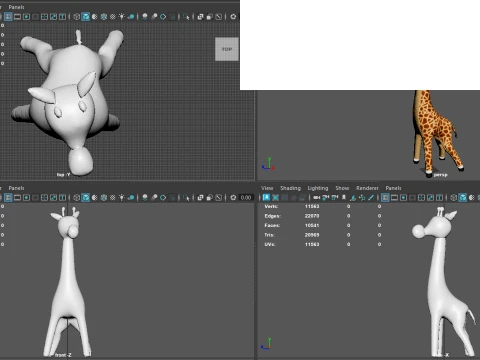Toggle X-ray joints in top view toolbar
The width and height of the screenshot is (480, 360).
pyautogui.click(x=218, y=17)
